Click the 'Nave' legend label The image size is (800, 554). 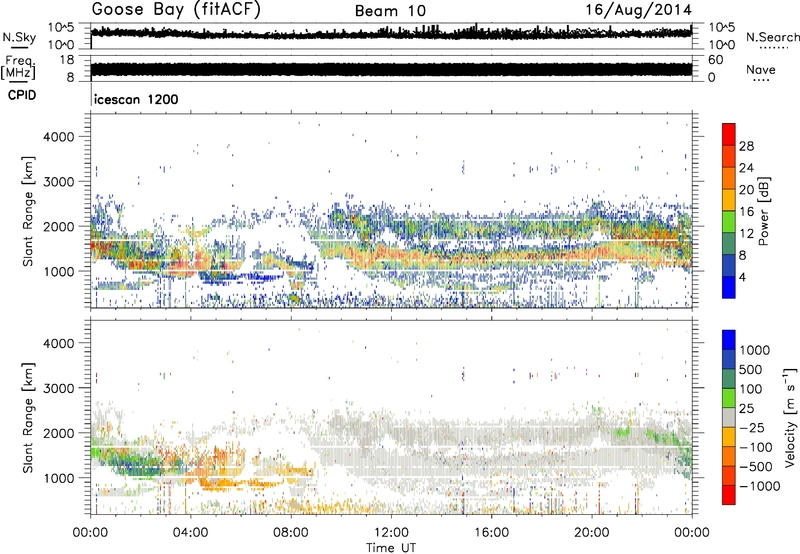pos(761,69)
